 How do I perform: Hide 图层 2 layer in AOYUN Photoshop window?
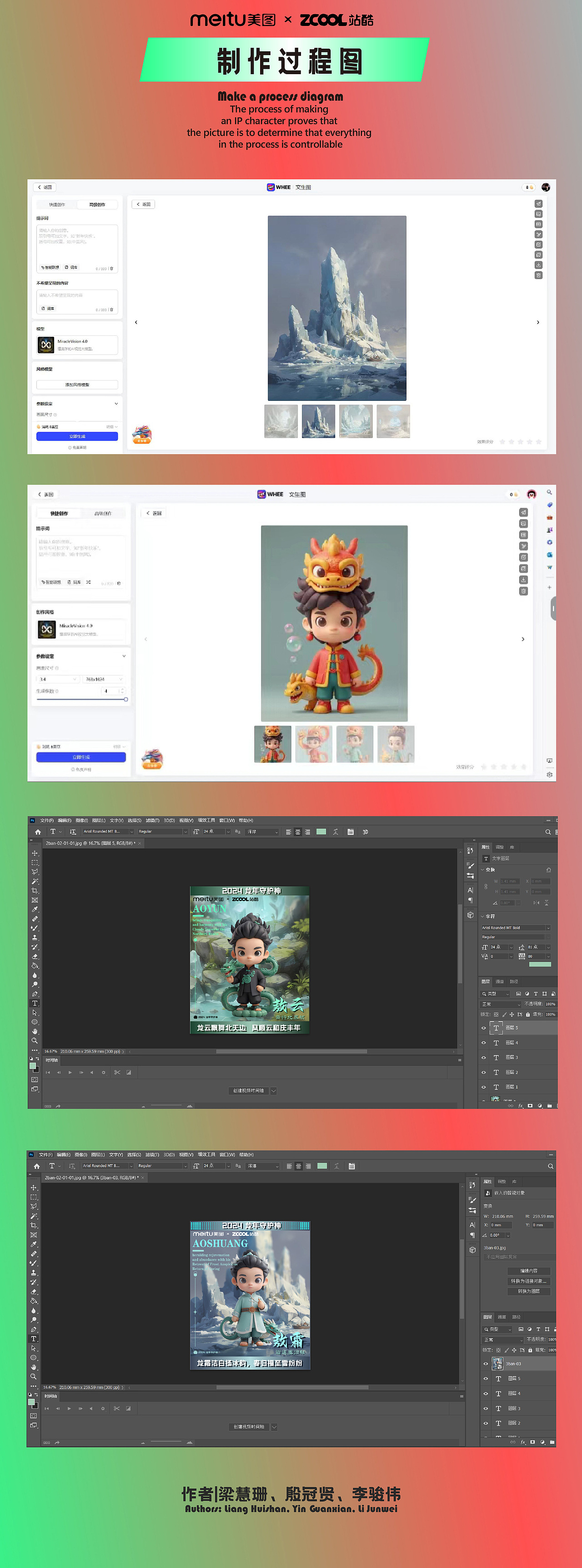click(484, 1072)
